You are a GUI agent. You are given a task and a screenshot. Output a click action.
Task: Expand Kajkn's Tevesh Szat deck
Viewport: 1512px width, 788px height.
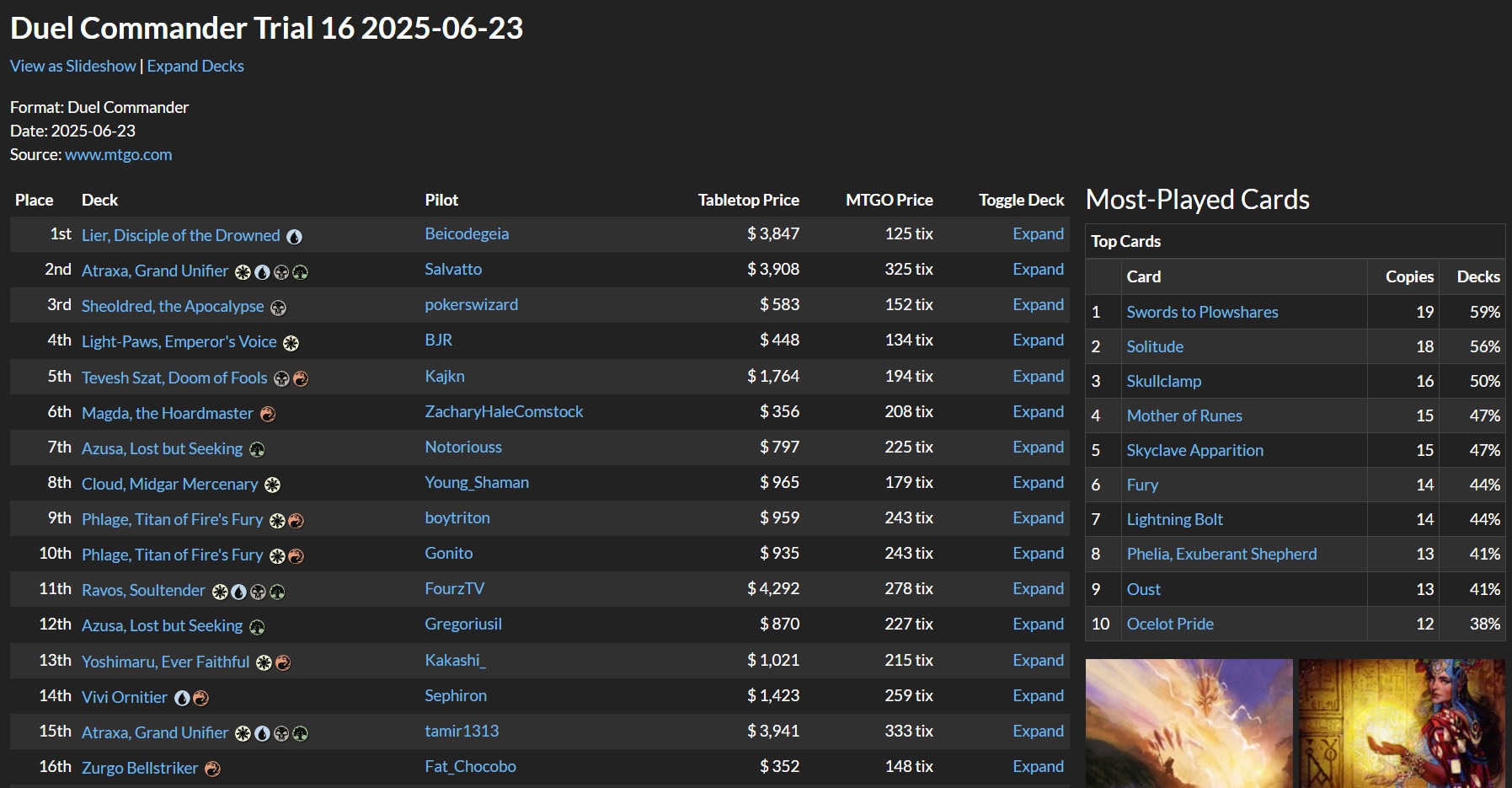1038,376
